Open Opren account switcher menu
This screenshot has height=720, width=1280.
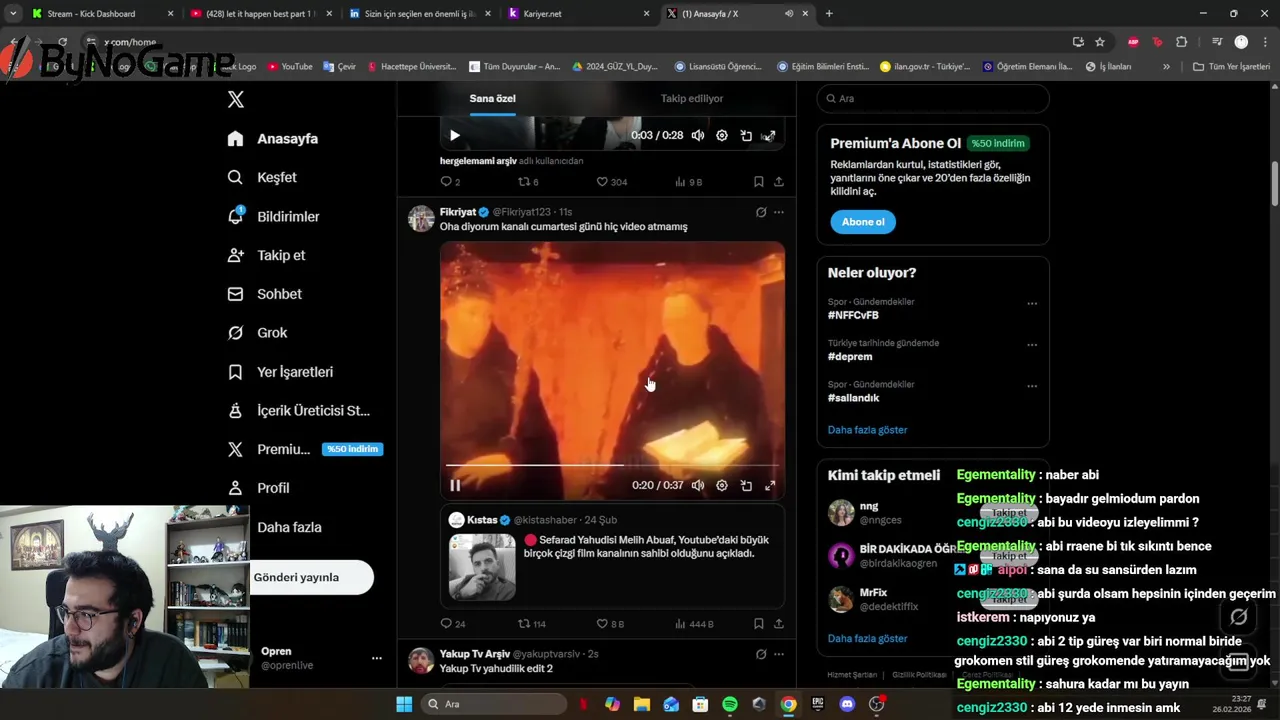pyautogui.click(x=376, y=658)
